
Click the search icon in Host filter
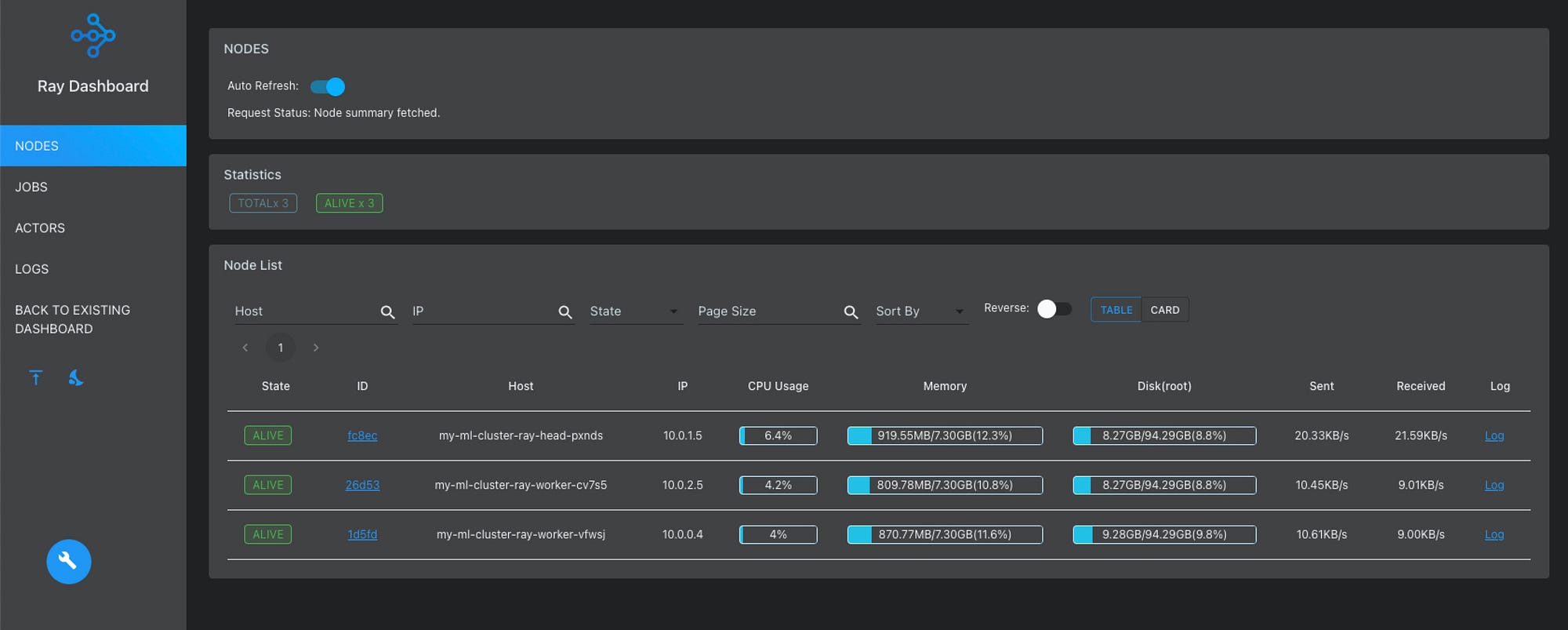tap(387, 312)
